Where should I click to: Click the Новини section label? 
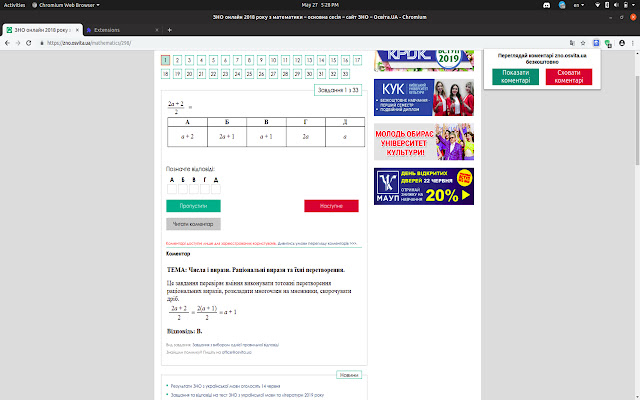tap(349, 375)
